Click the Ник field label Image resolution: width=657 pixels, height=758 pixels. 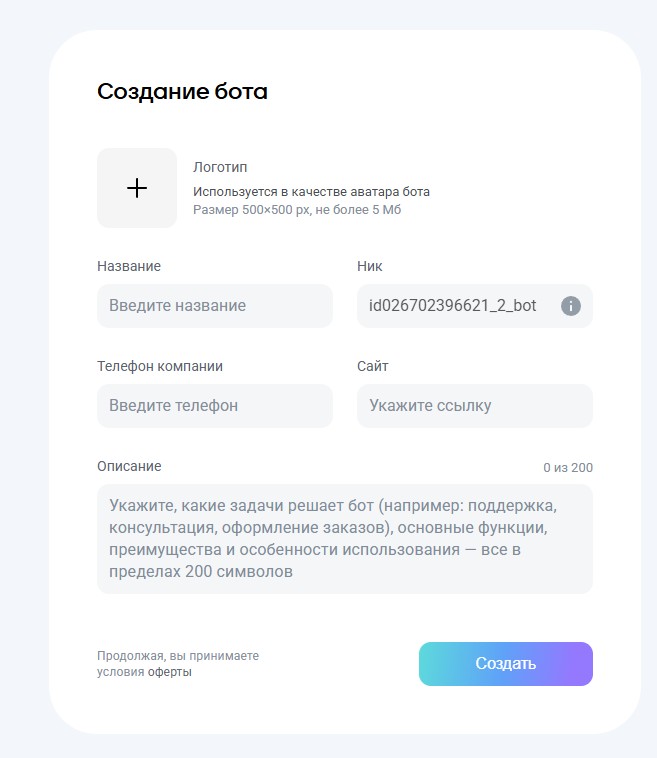pos(370,266)
